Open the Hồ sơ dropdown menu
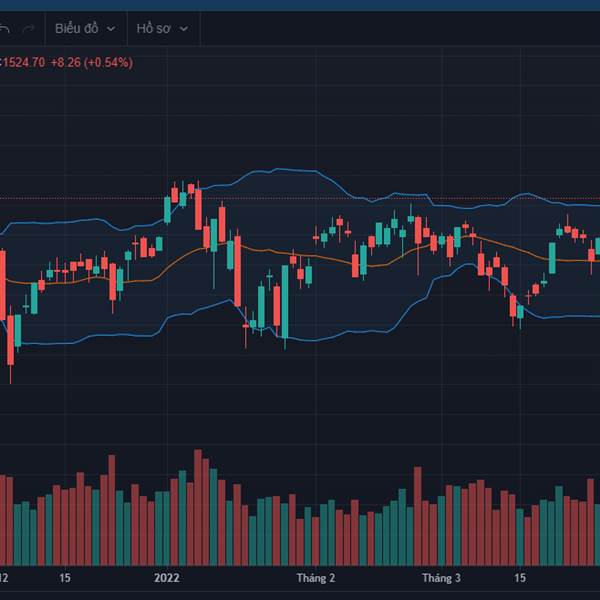This screenshot has width=600, height=600. click(x=163, y=29)
